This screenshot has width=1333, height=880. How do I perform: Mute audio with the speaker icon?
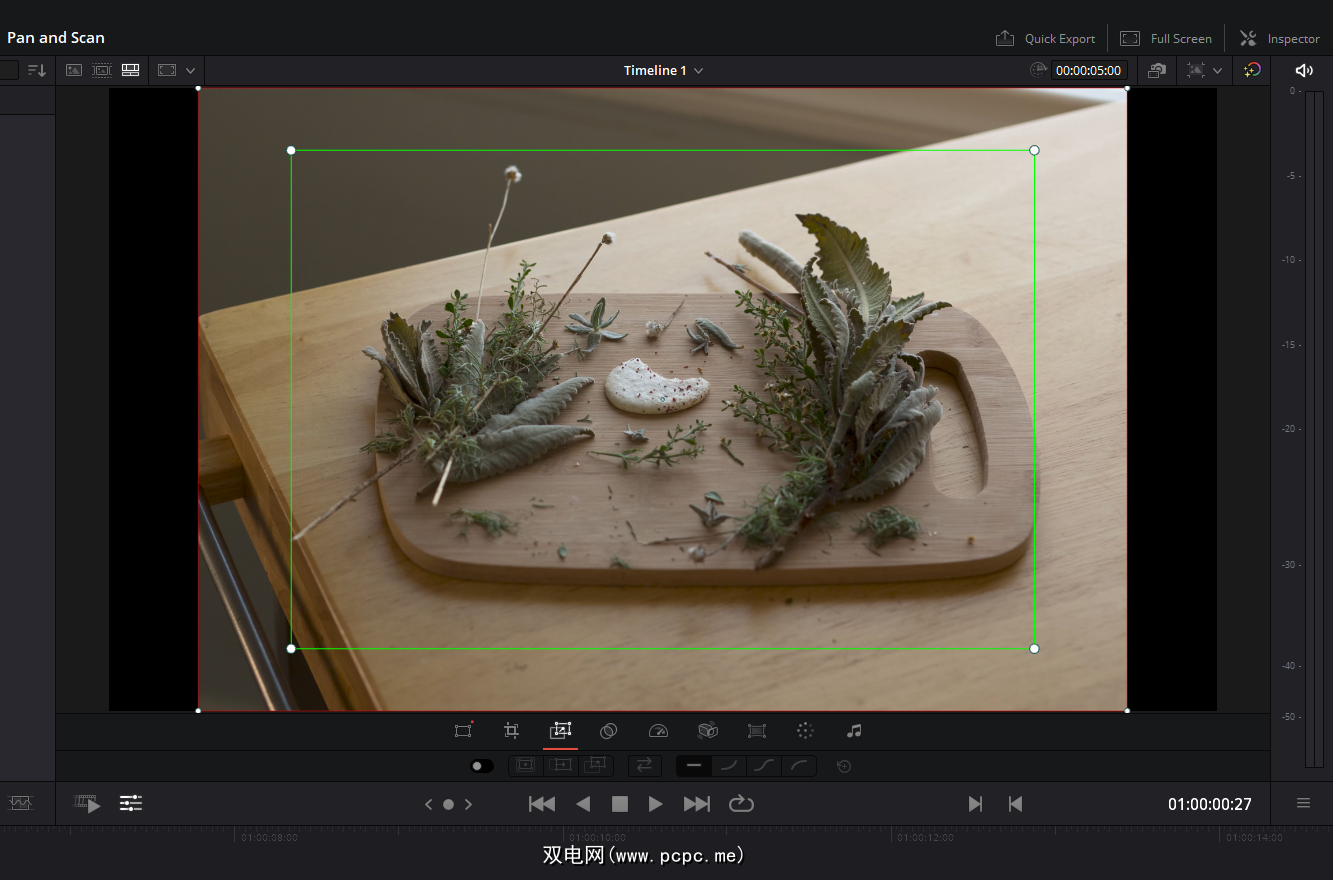1303,70
